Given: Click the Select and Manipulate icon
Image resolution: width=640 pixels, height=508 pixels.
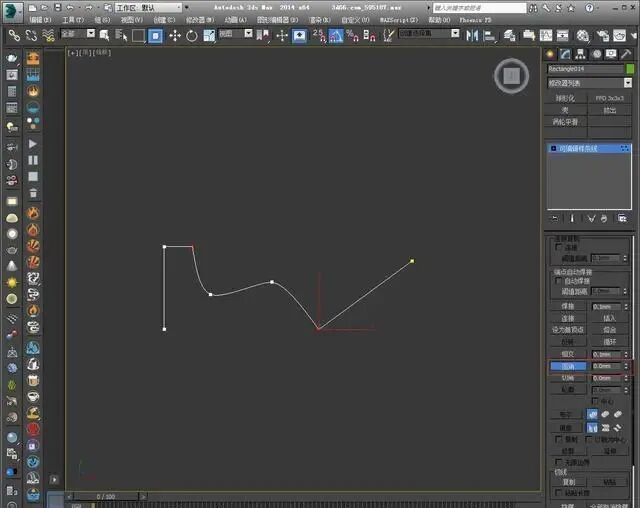Looking at the screenshot, I should pos(282,36).
